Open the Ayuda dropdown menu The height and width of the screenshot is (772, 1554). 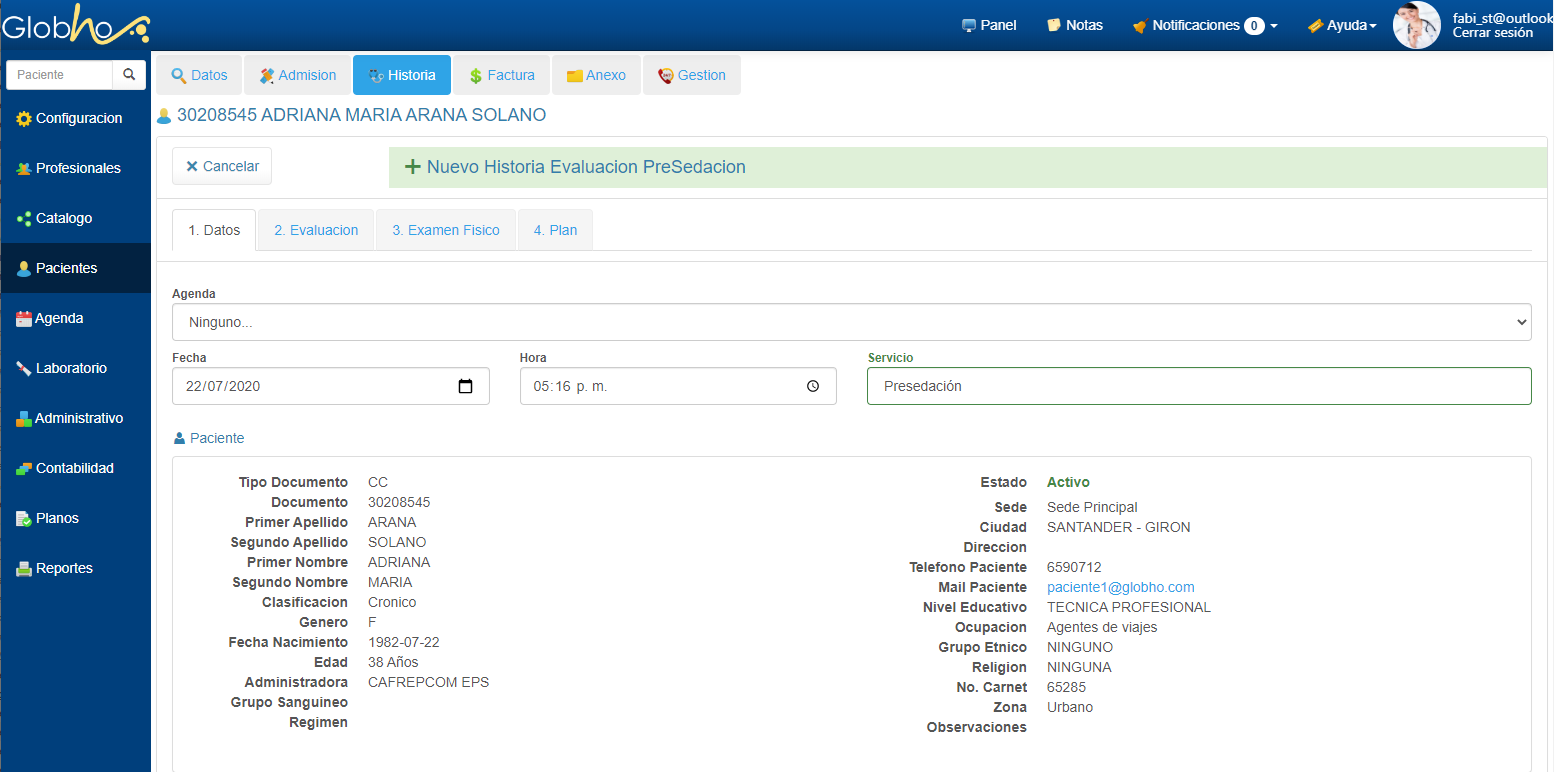[x=1342, y=26]
